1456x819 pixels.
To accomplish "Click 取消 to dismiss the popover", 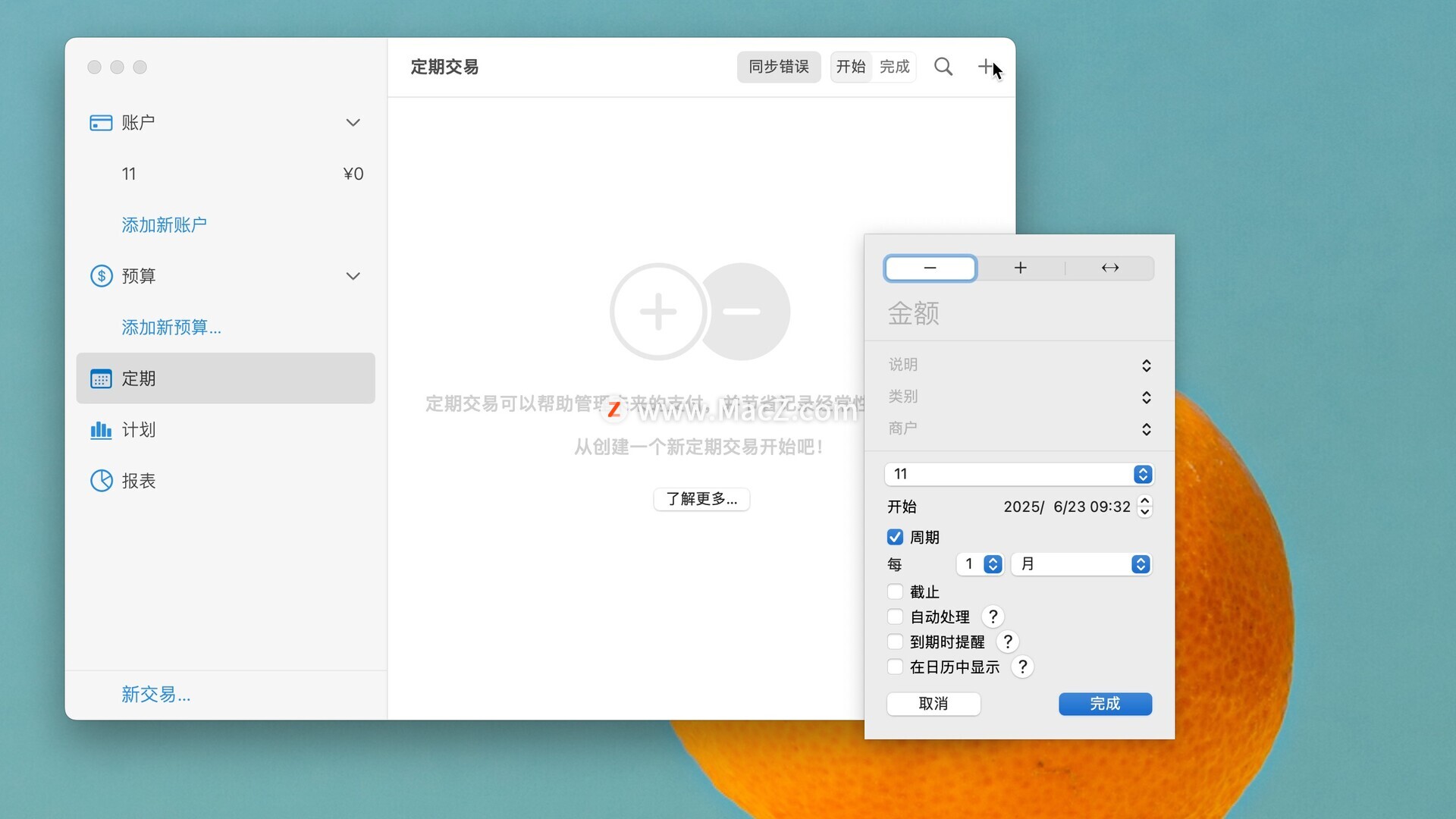I will (x=934, y=704).
